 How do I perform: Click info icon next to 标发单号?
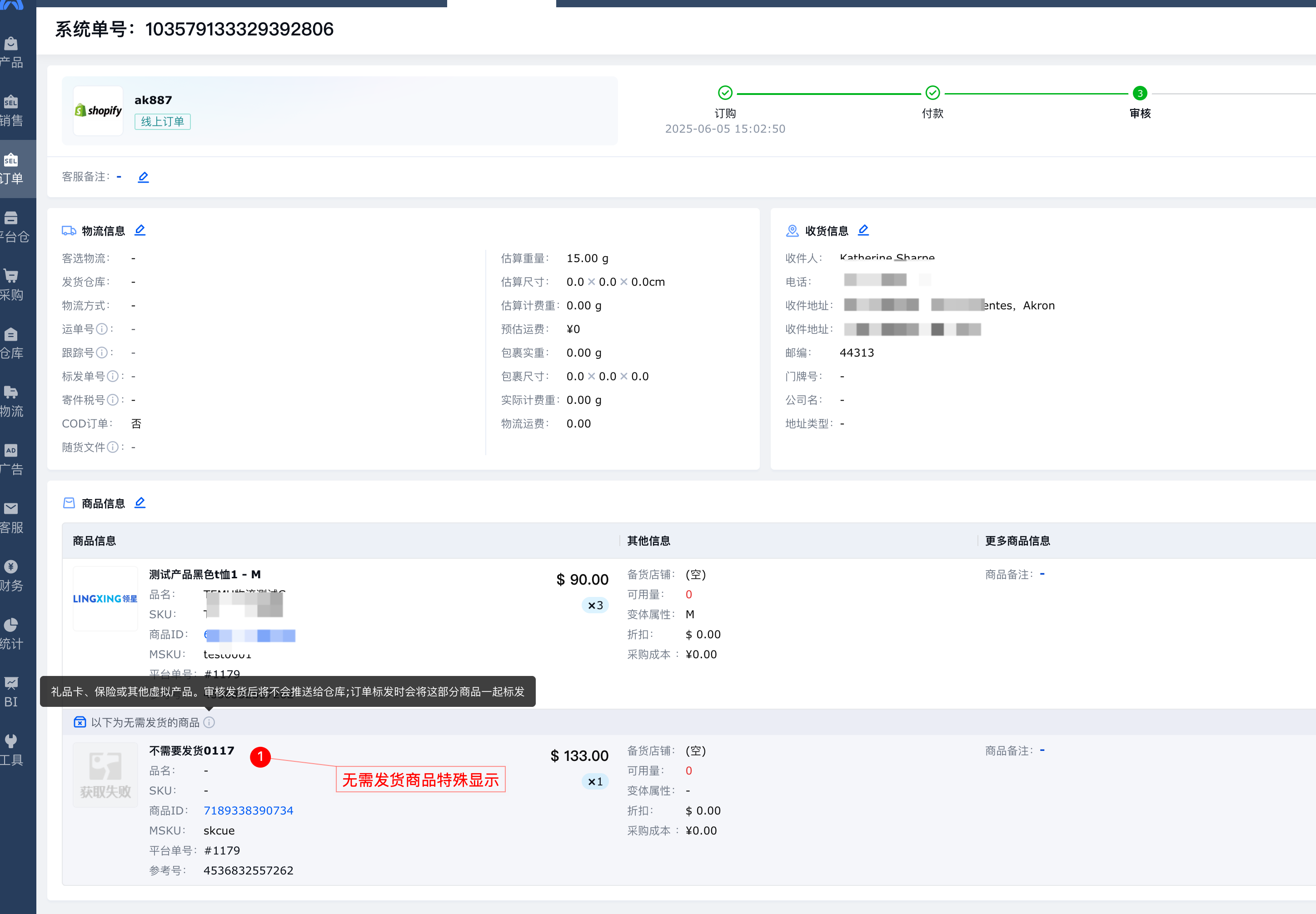113,376
